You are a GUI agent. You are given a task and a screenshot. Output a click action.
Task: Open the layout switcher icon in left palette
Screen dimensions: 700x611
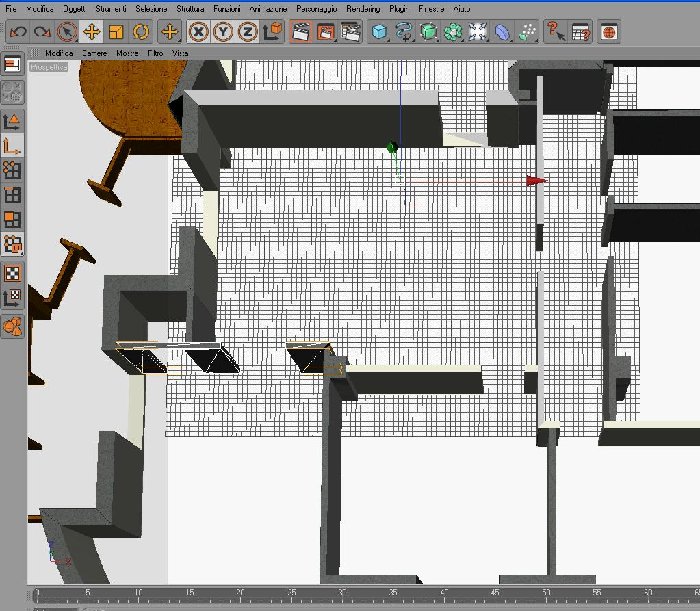pyautogui.click(x=12, y=65)
